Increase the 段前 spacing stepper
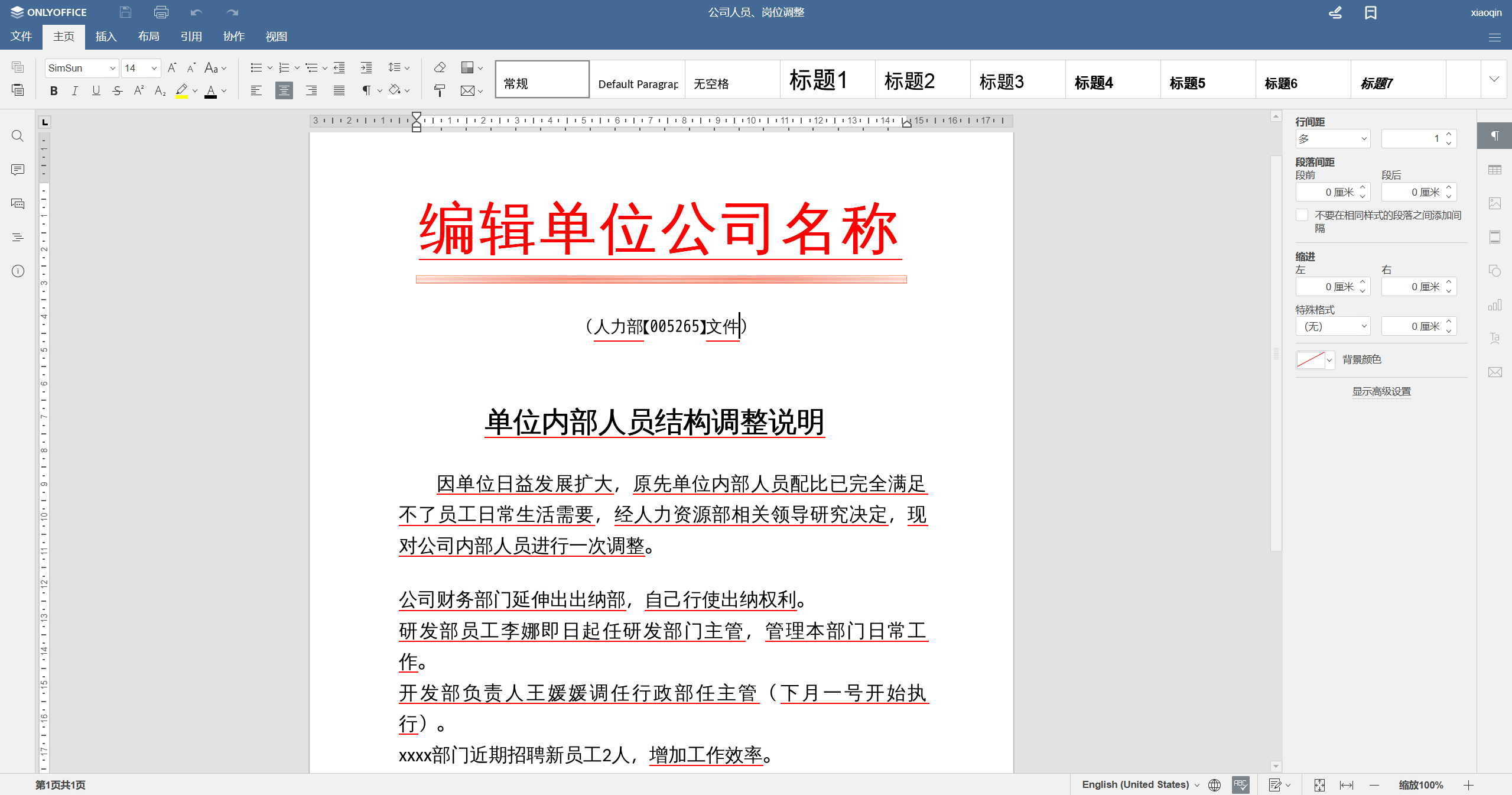1512x795 pixels. click(x=1363, y=188)
